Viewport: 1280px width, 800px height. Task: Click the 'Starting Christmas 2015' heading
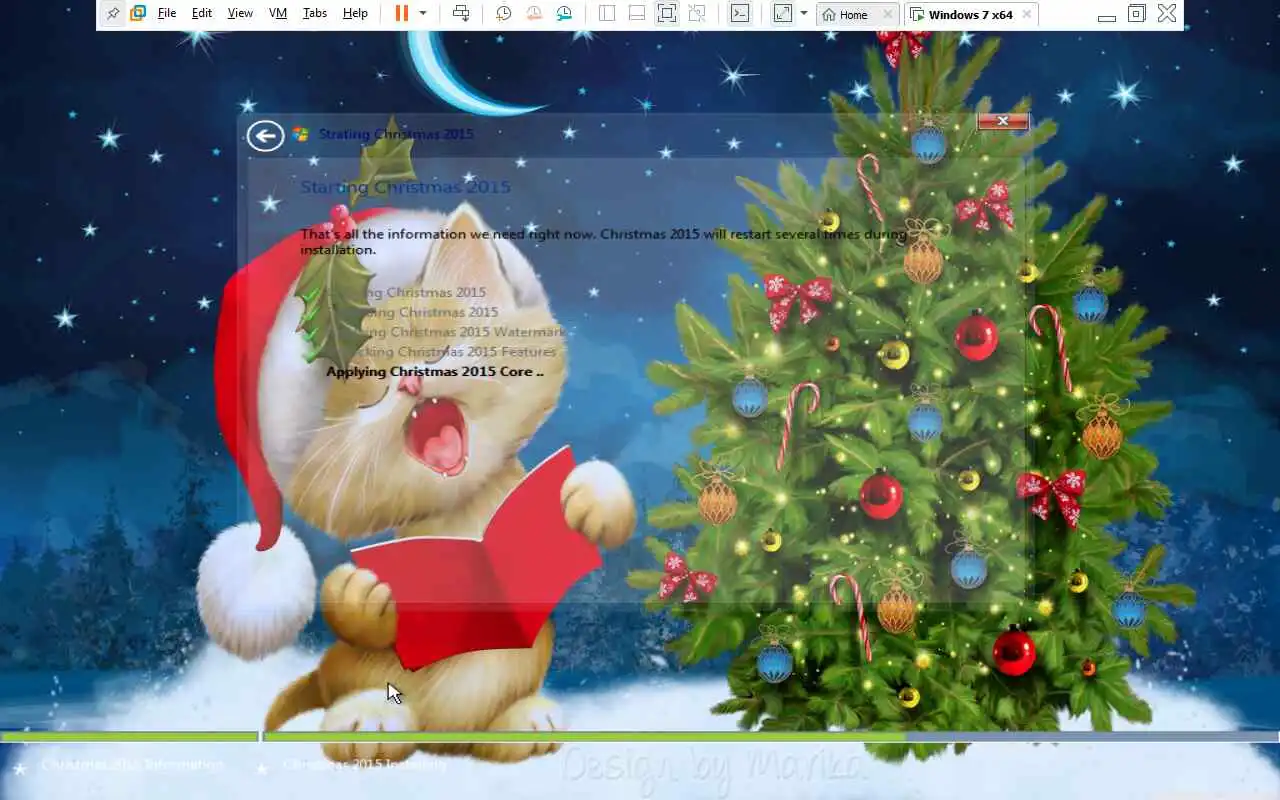coord(405,187)
